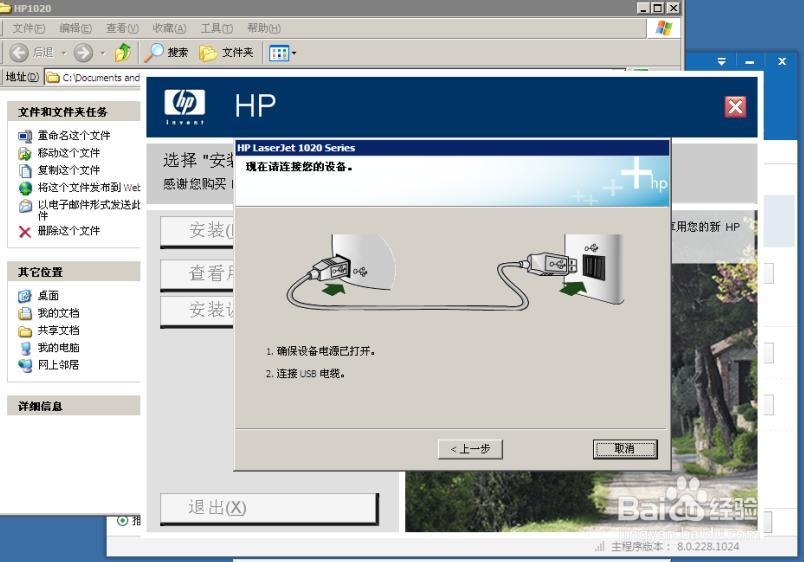804x562 pixels.
Task: Toggle the Folders (文件夹) pane button
Action: [x=226, y=52]
